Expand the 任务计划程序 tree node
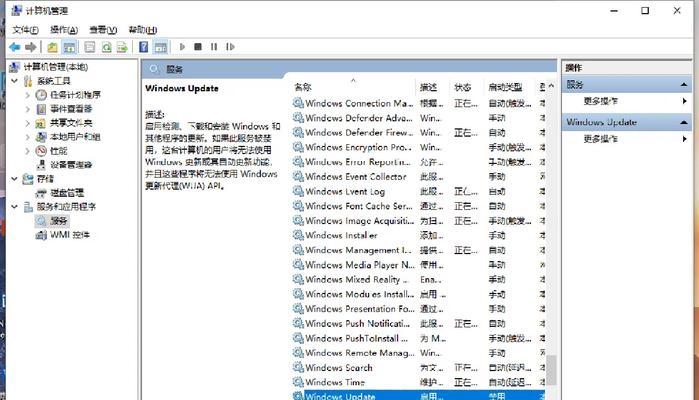The width and height of the screenshot is (699, 400). (28, 95)
